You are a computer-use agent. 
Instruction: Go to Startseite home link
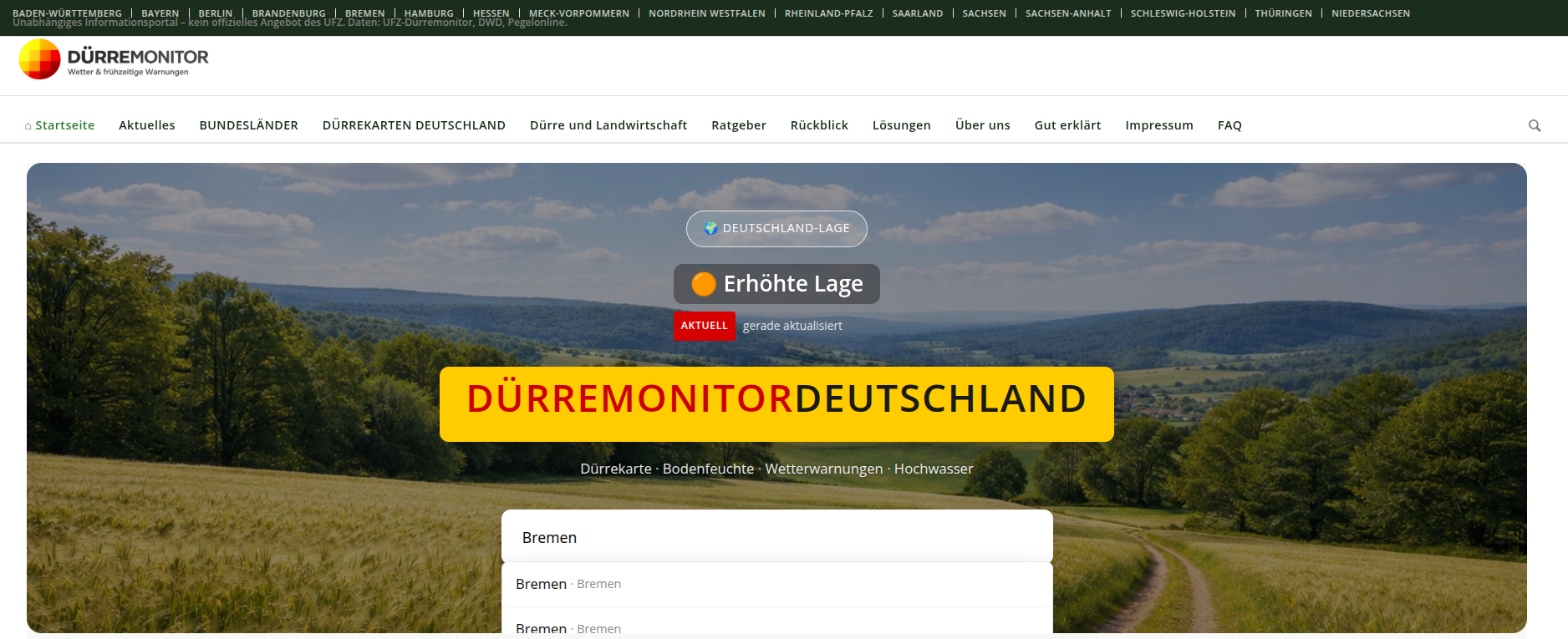(x=59, y=125)
